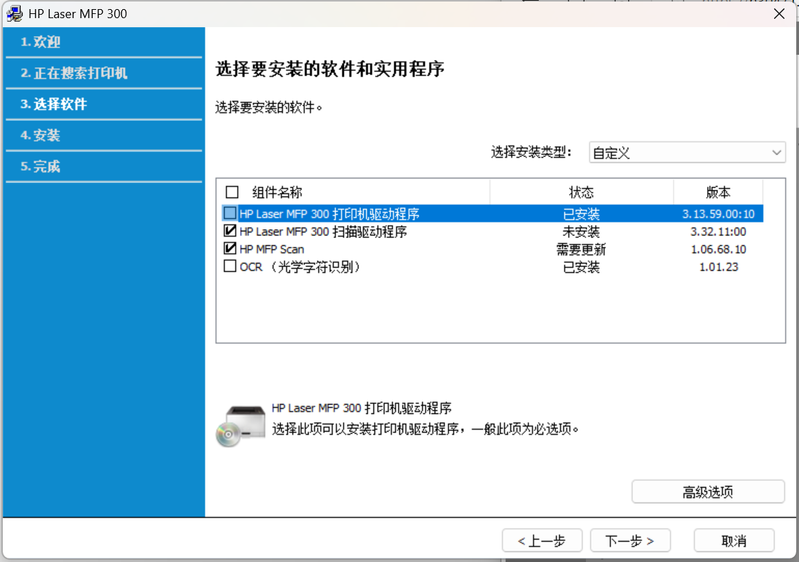Select the 4. 安装 step
Image resolution: width=799 pixels, height=562 pixels.
click(x=41, y=135)
